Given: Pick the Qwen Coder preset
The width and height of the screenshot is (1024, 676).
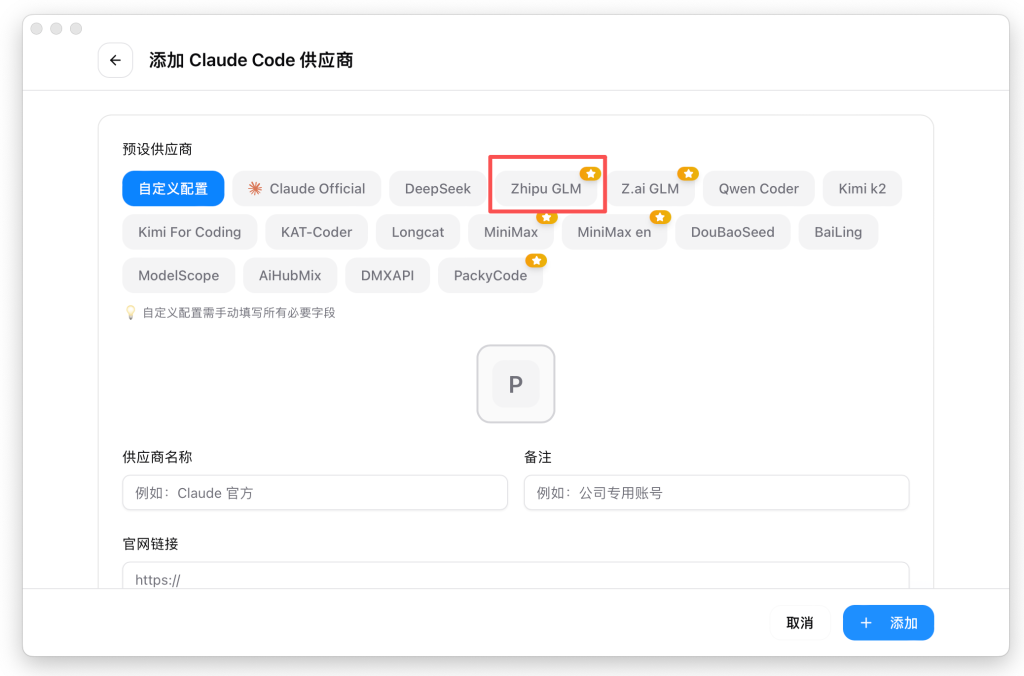Looking at the screenshot, I should point(758,189).
